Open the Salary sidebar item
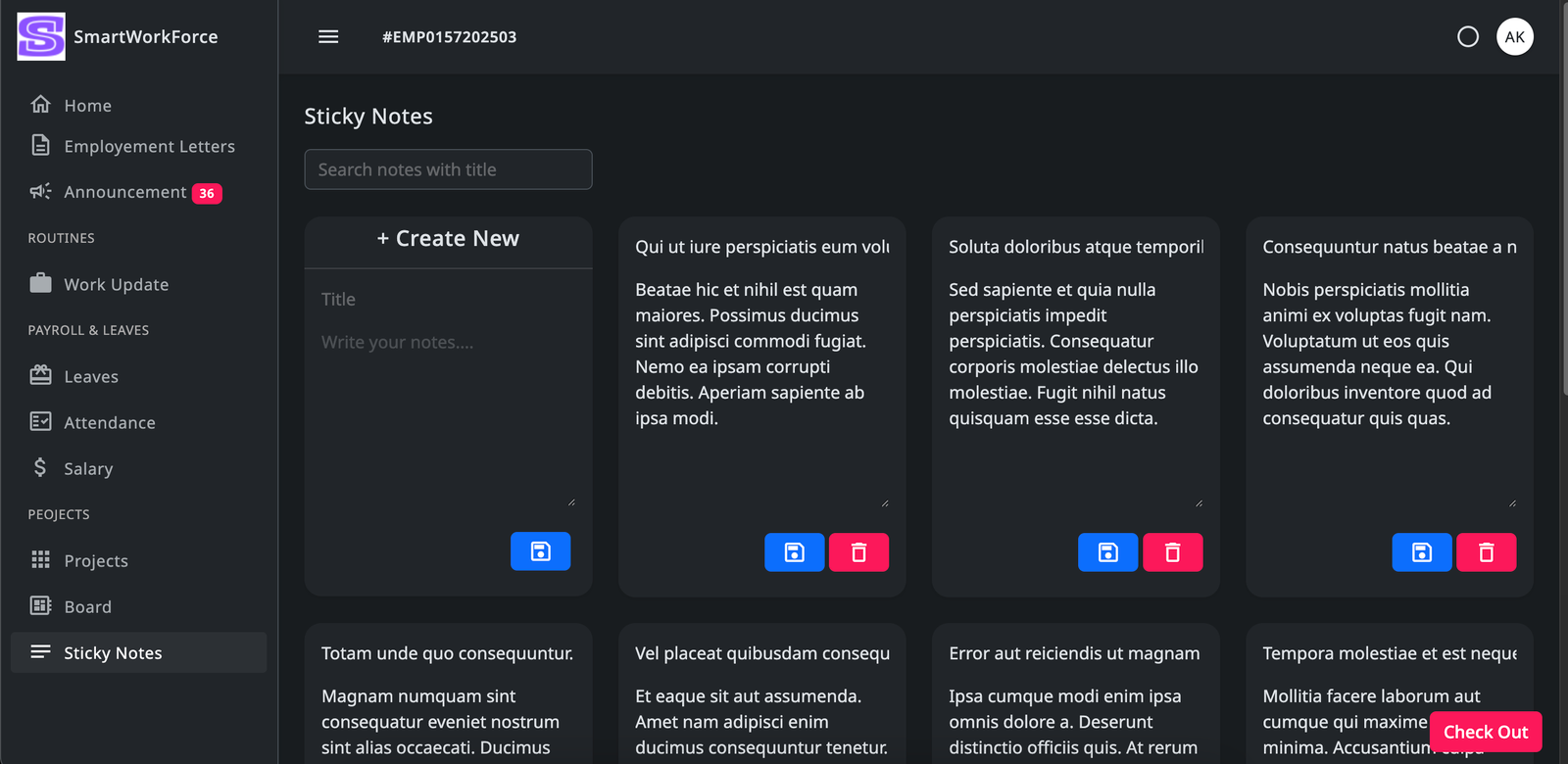 coord(88,468)
